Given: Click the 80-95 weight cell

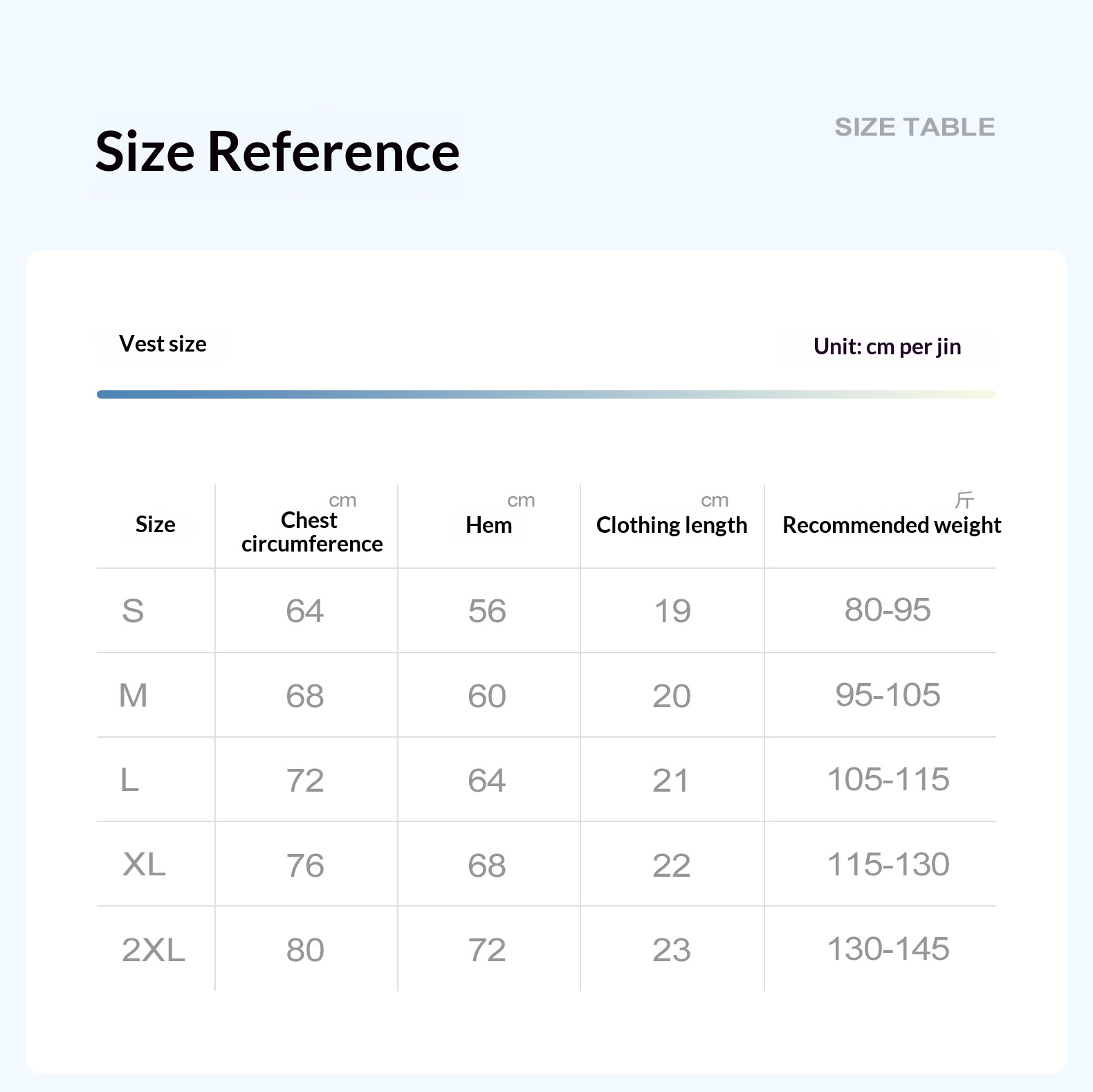Looking at the screenshot, I should click(888, 610).
